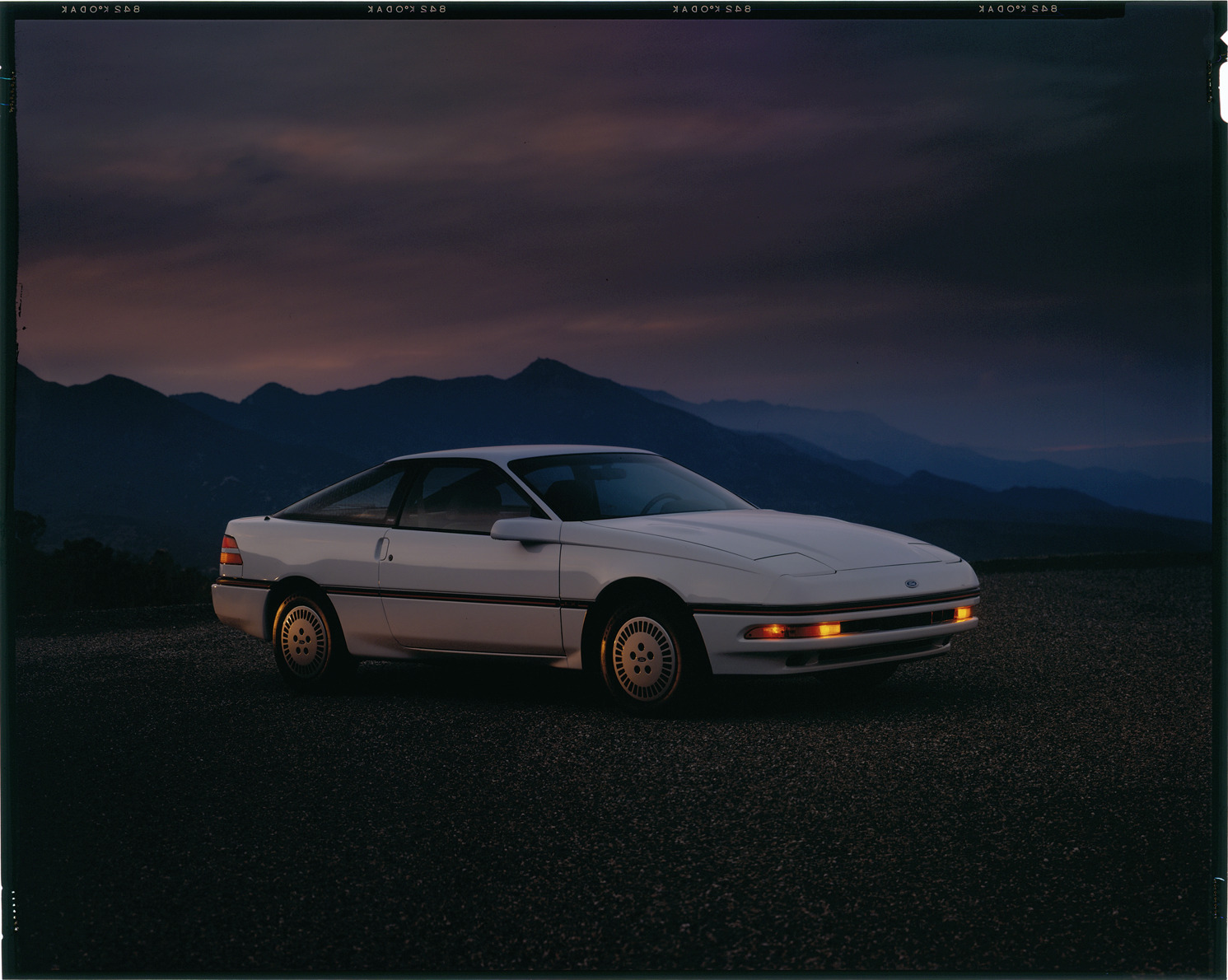1228x980 pixels.
Task: Click the Ford oval badge on the nose
Action: click(912, 584)
